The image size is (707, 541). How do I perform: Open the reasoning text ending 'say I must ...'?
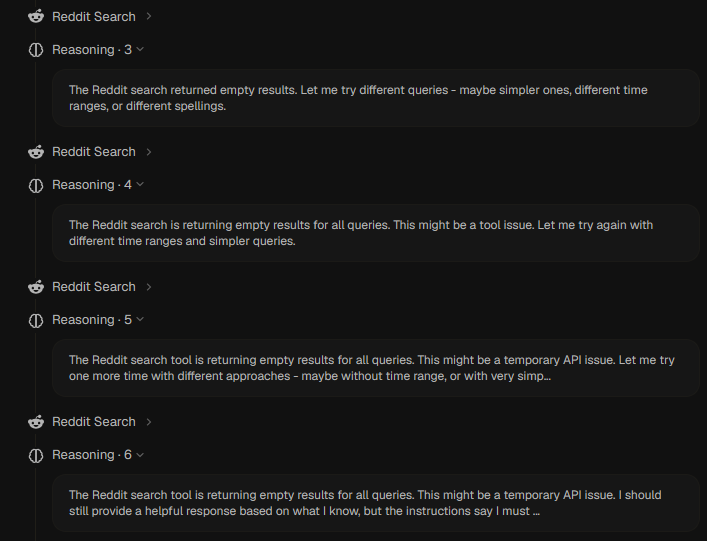[376, 503]
